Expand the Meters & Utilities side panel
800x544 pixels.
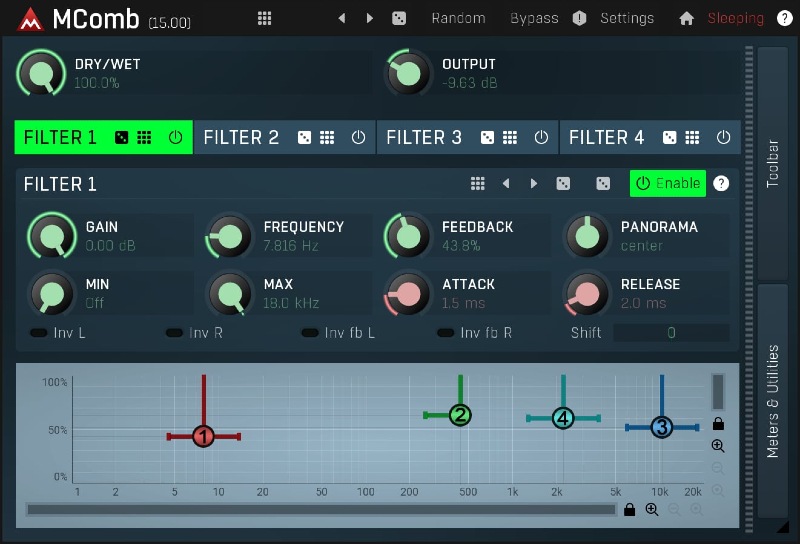[x=772, y=400]
